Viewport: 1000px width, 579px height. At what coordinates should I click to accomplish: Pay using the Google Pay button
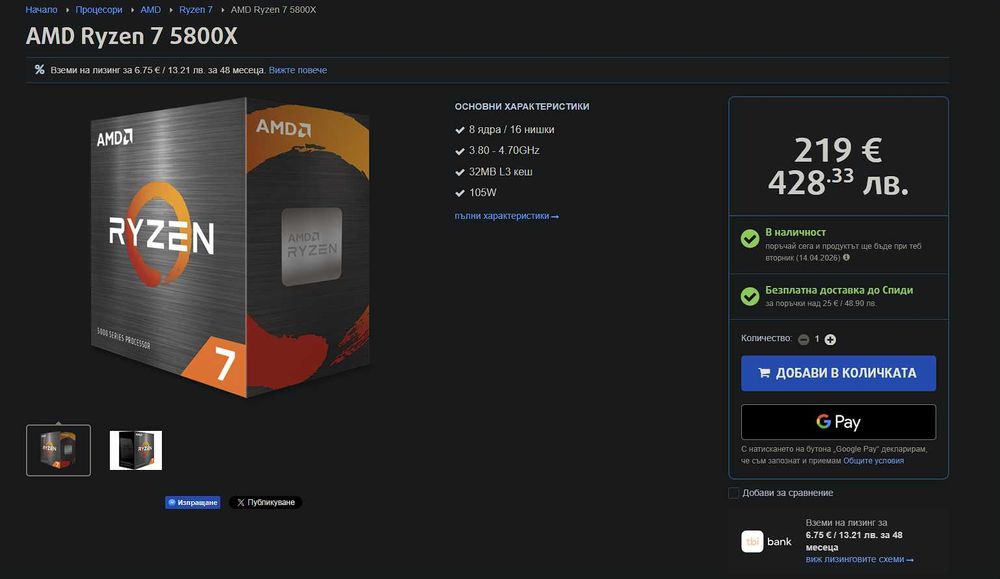coord(838,421)
